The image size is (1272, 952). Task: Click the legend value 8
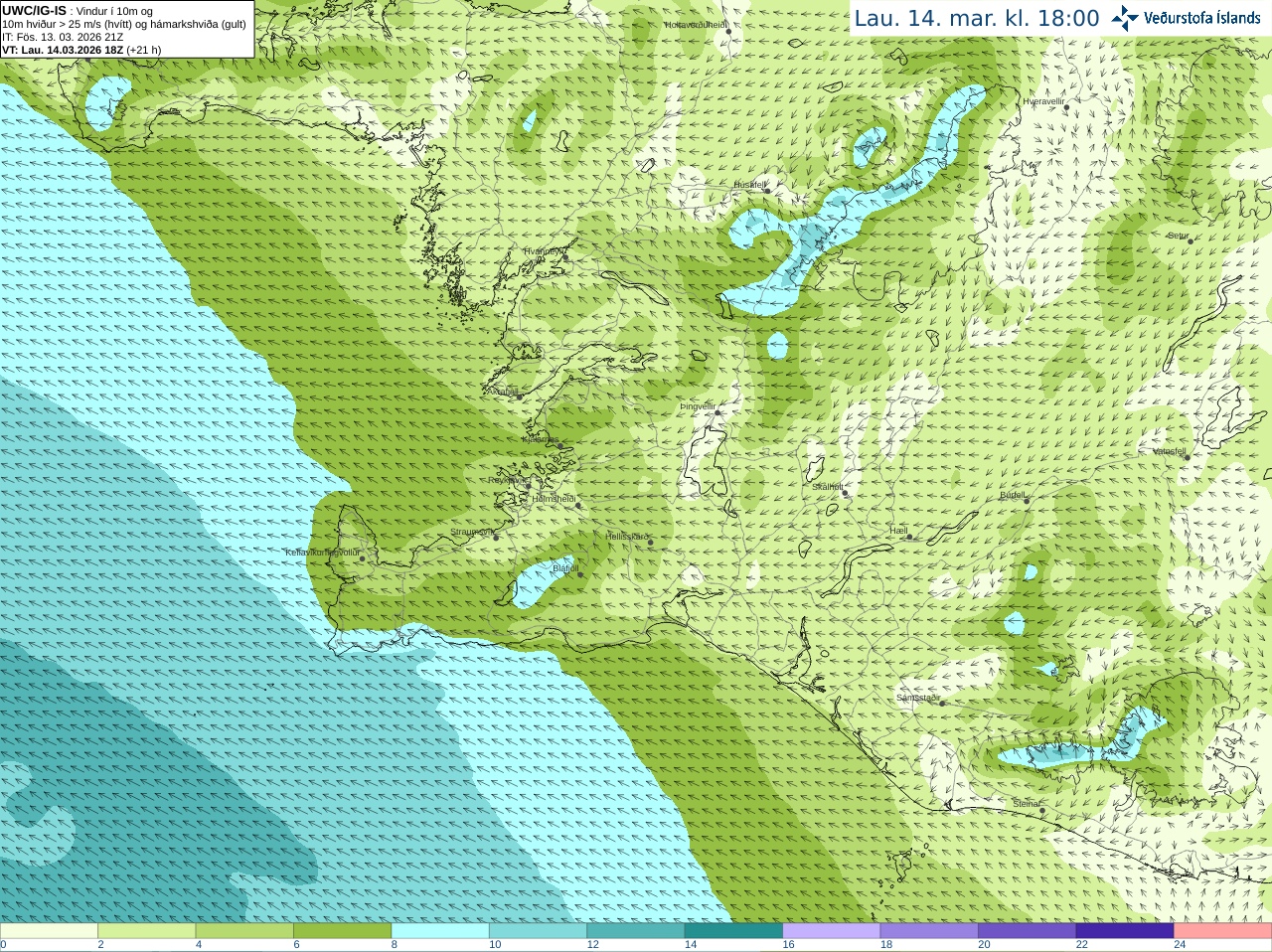click(395, 945)
